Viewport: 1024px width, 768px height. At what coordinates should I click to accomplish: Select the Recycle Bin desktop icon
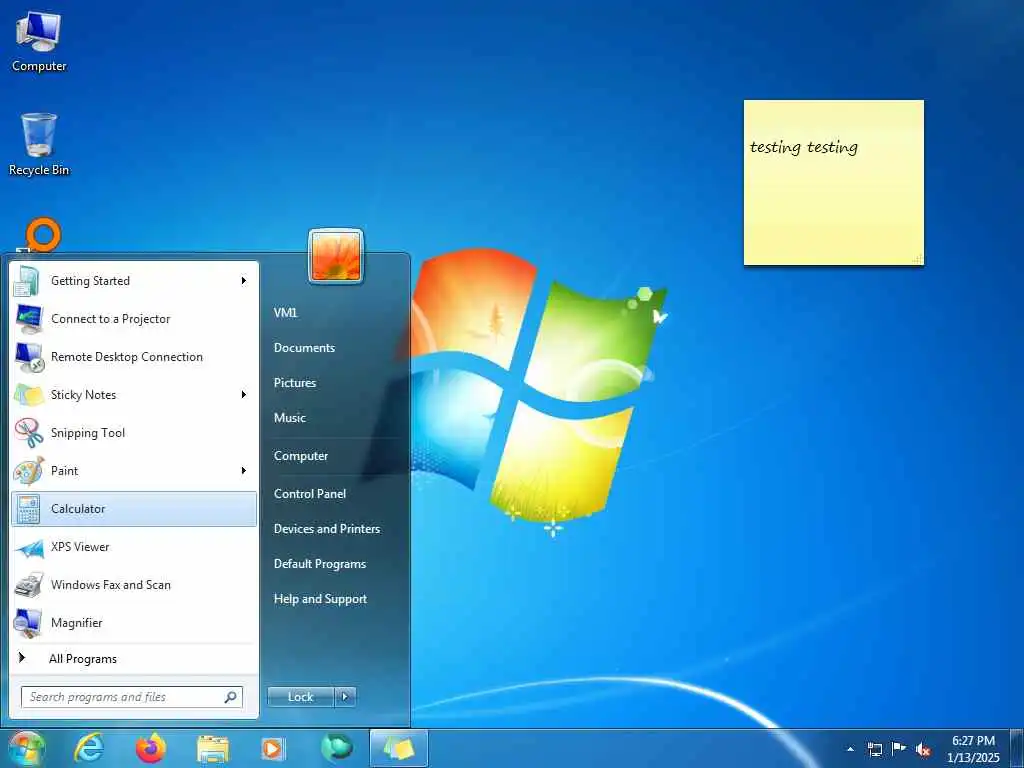click(x=39, y=144)
